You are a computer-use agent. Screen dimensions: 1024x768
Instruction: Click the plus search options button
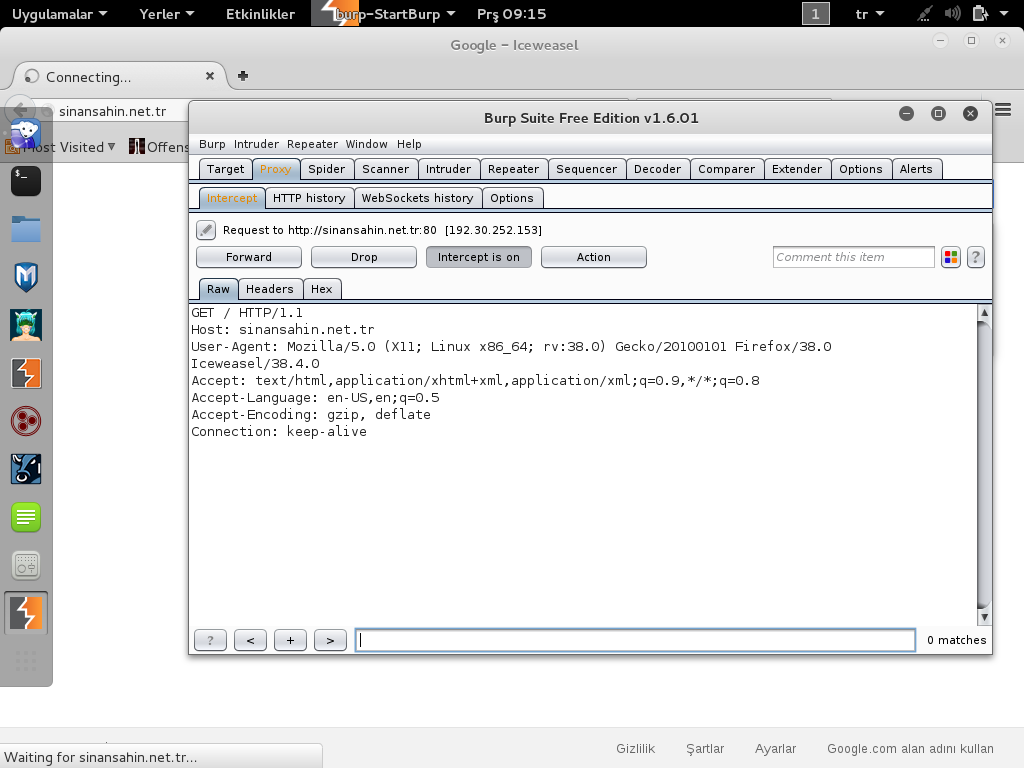pyautogui.click(x=291, y=641)
